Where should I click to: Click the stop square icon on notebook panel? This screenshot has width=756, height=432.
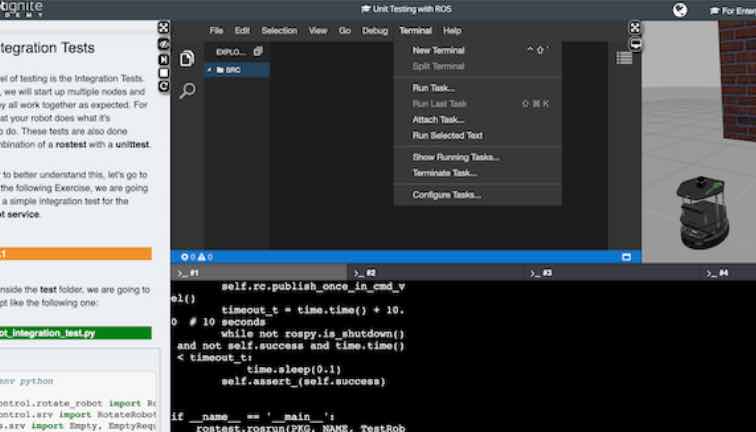coord(164,73)
